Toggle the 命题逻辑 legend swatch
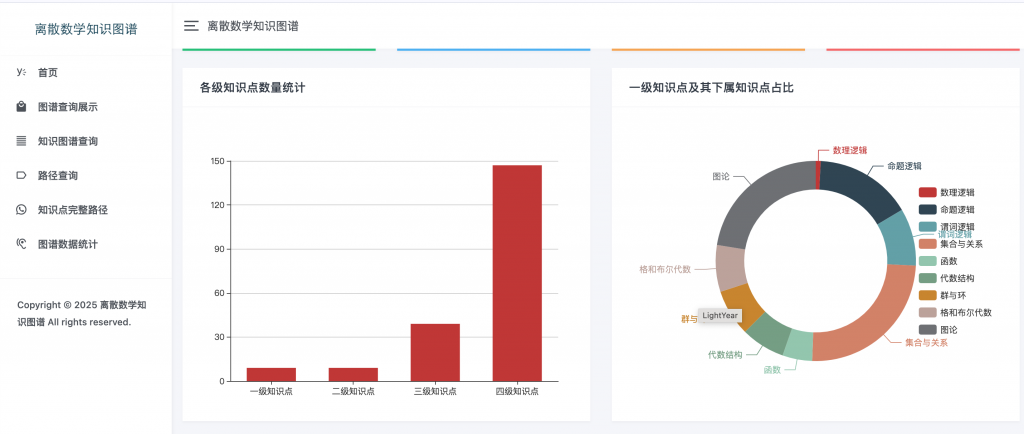 coord(927,209)
